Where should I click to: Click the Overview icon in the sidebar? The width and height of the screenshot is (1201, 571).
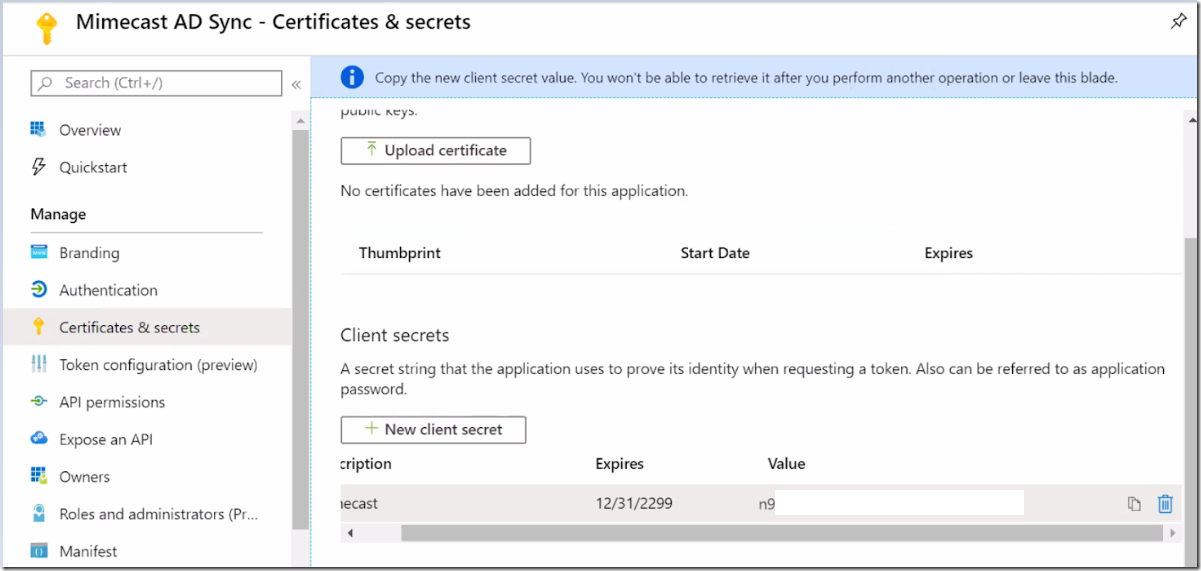[39, 130]
